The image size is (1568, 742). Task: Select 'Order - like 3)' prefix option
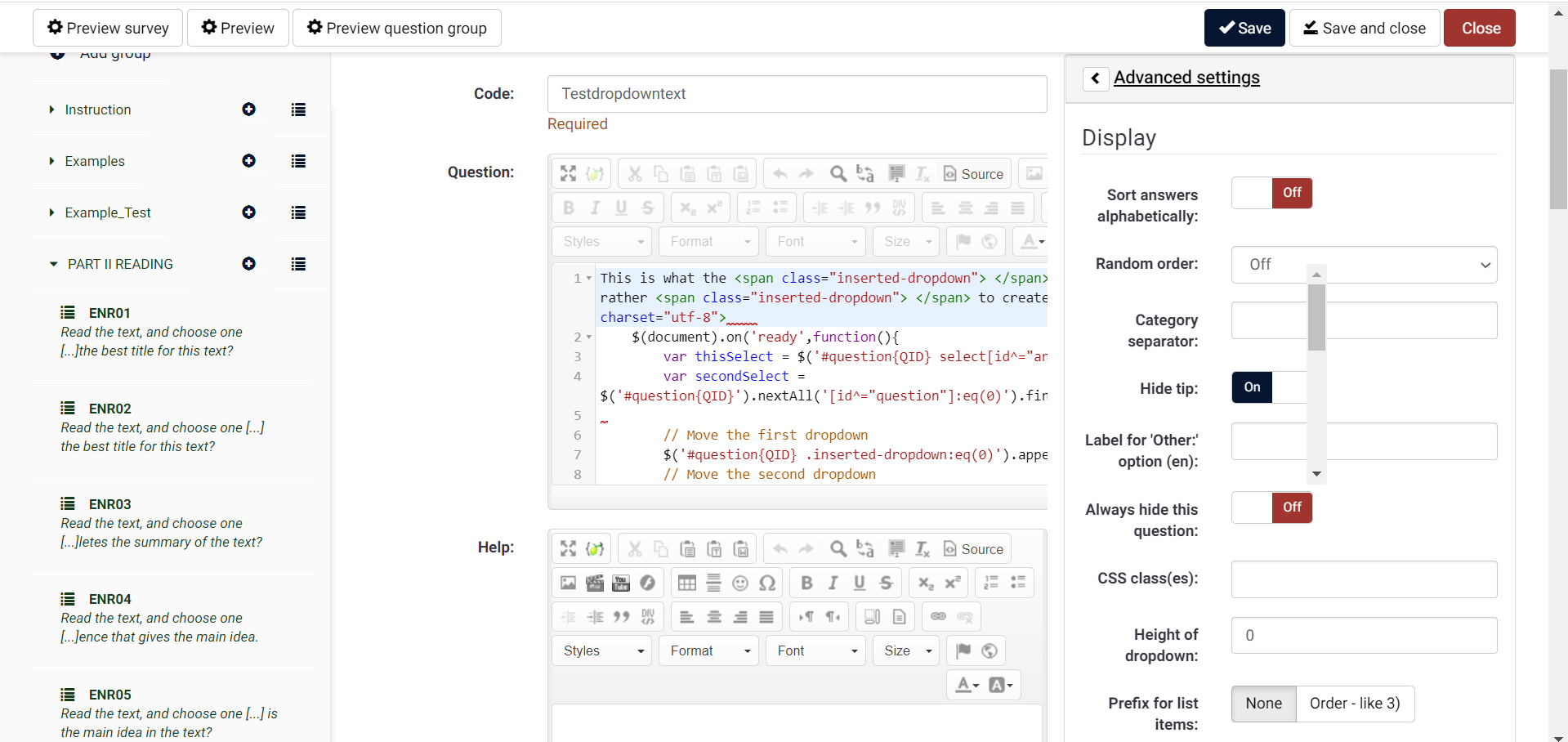coord(1354,704)
